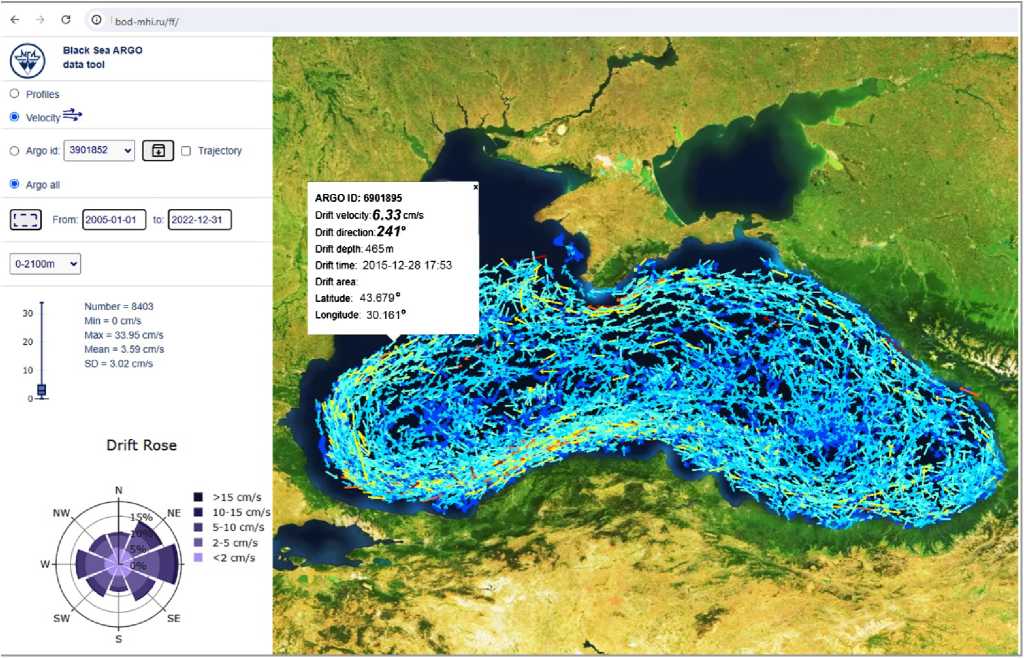1024x658 pixels.
Task: Click the velocity arrows icon
Action: click(73, 116)
